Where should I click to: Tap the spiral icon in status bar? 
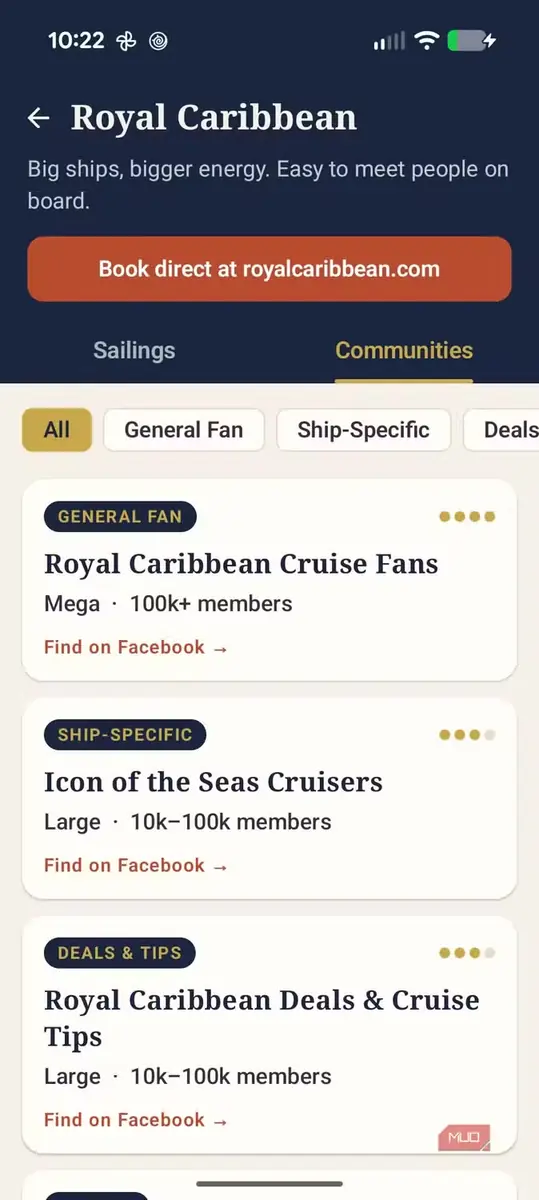point(158,41)
